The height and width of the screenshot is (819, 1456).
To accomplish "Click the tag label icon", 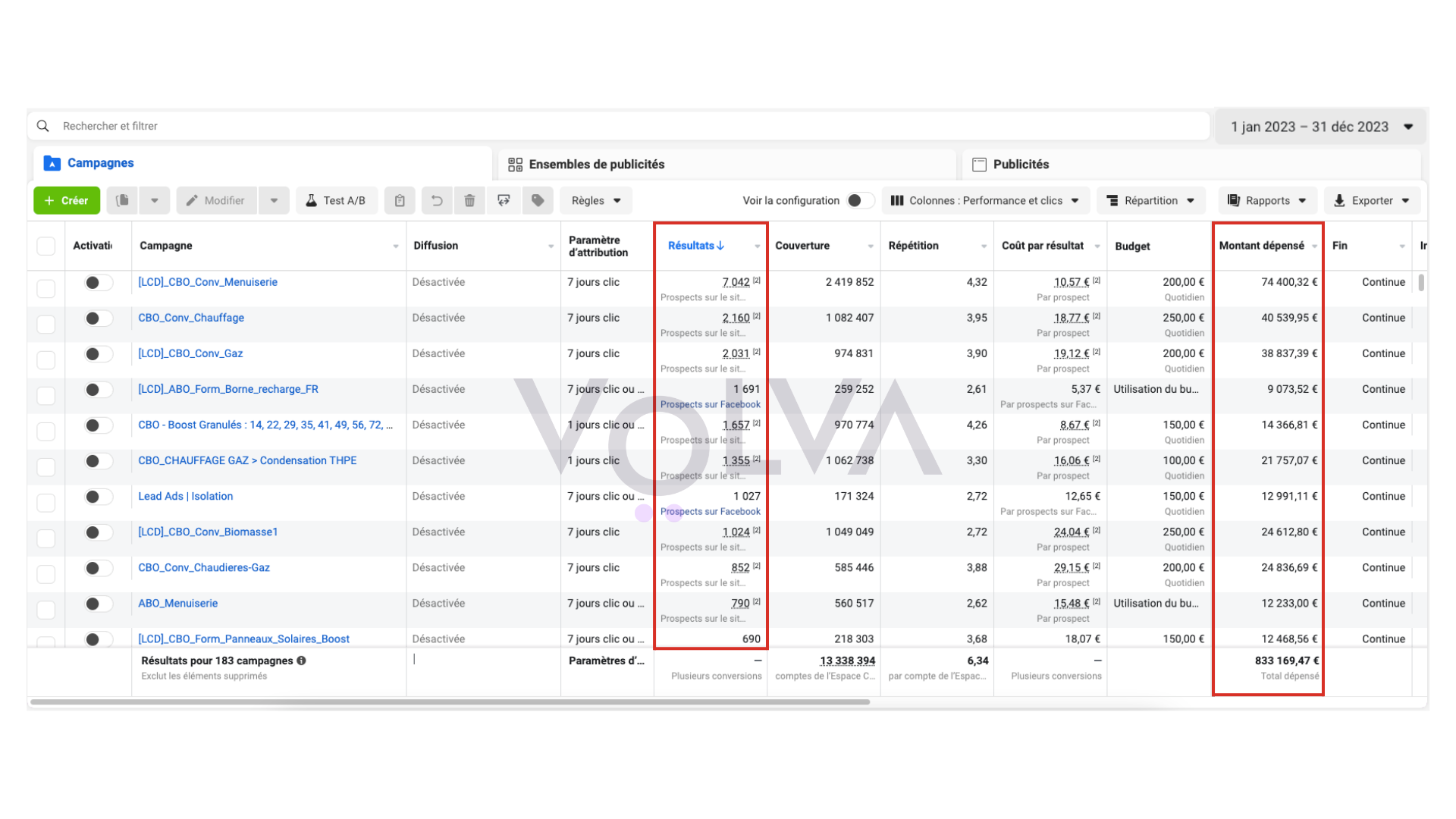I will (x=538, y=200).
